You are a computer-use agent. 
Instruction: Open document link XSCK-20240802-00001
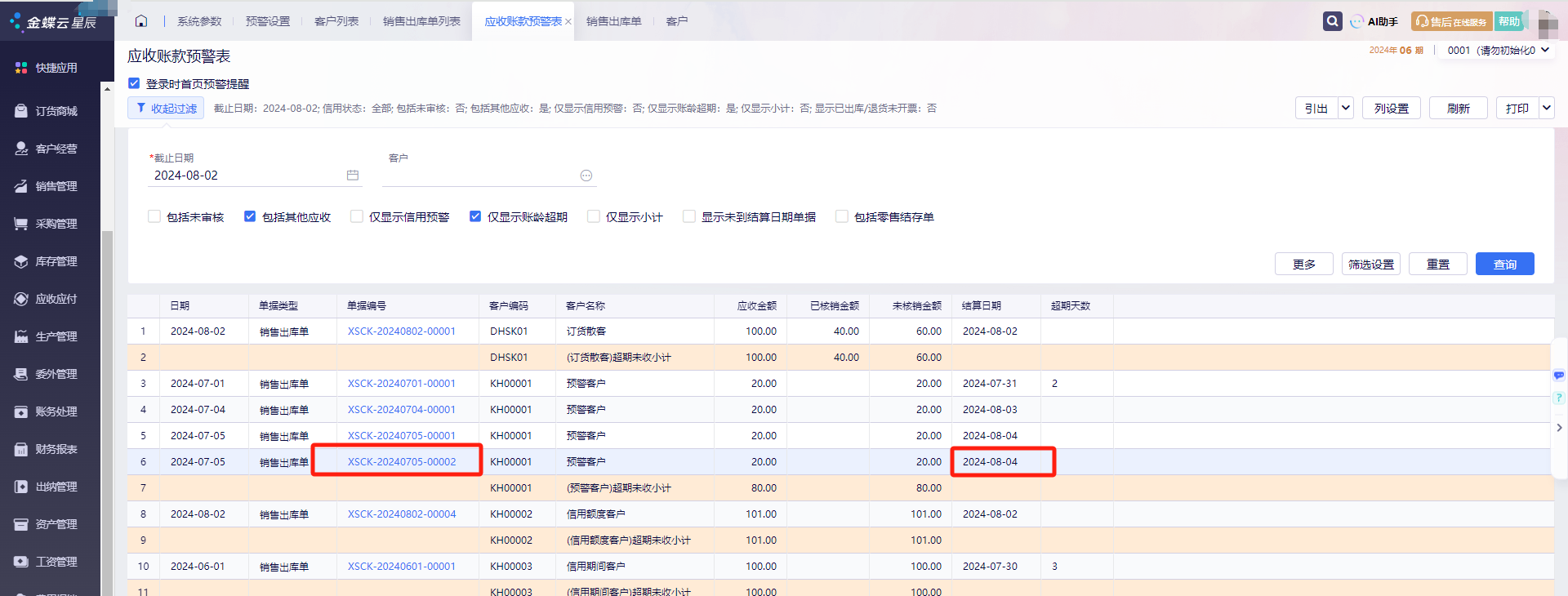[402, 331]
